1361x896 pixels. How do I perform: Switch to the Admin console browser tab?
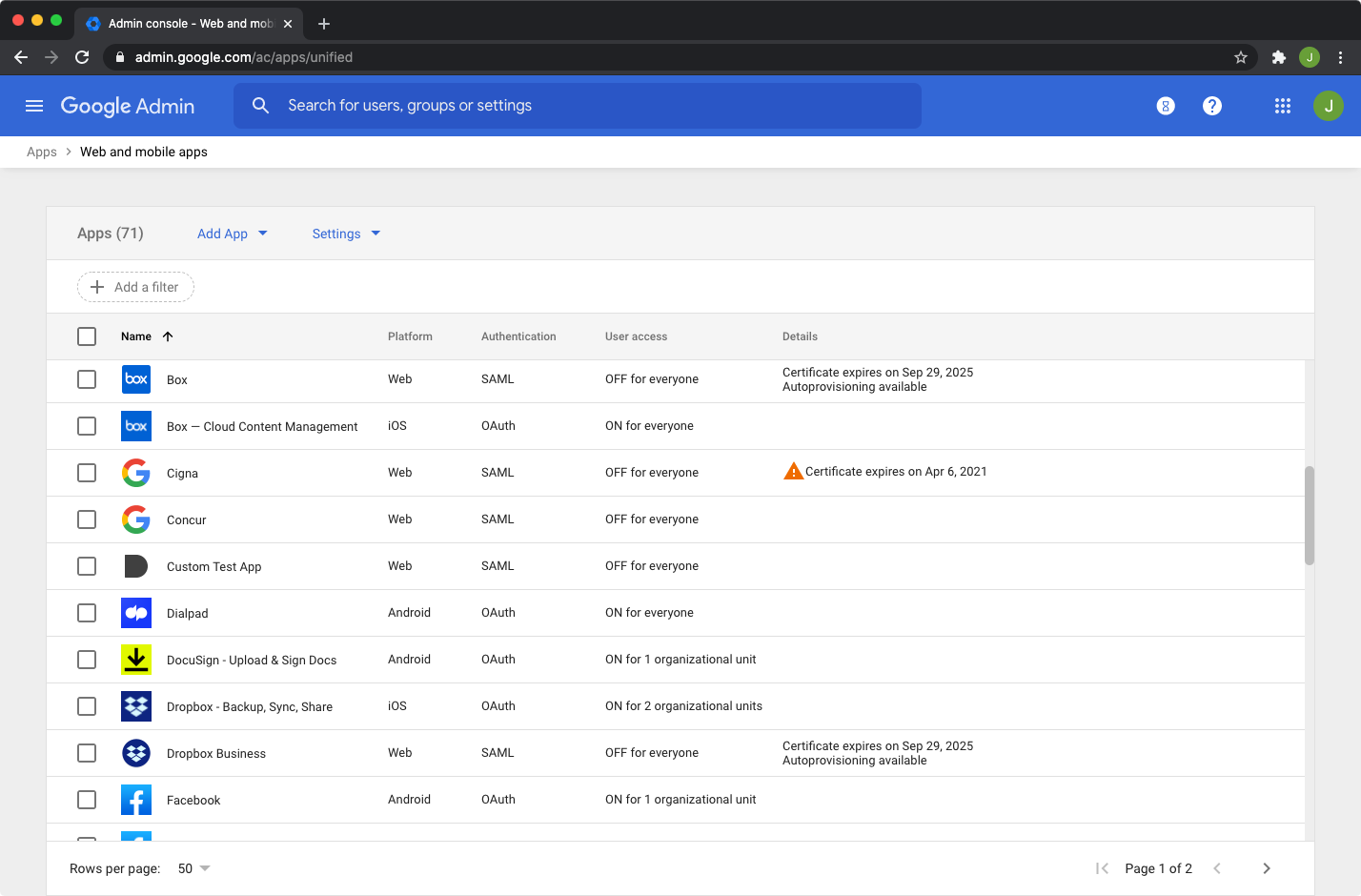190,24
